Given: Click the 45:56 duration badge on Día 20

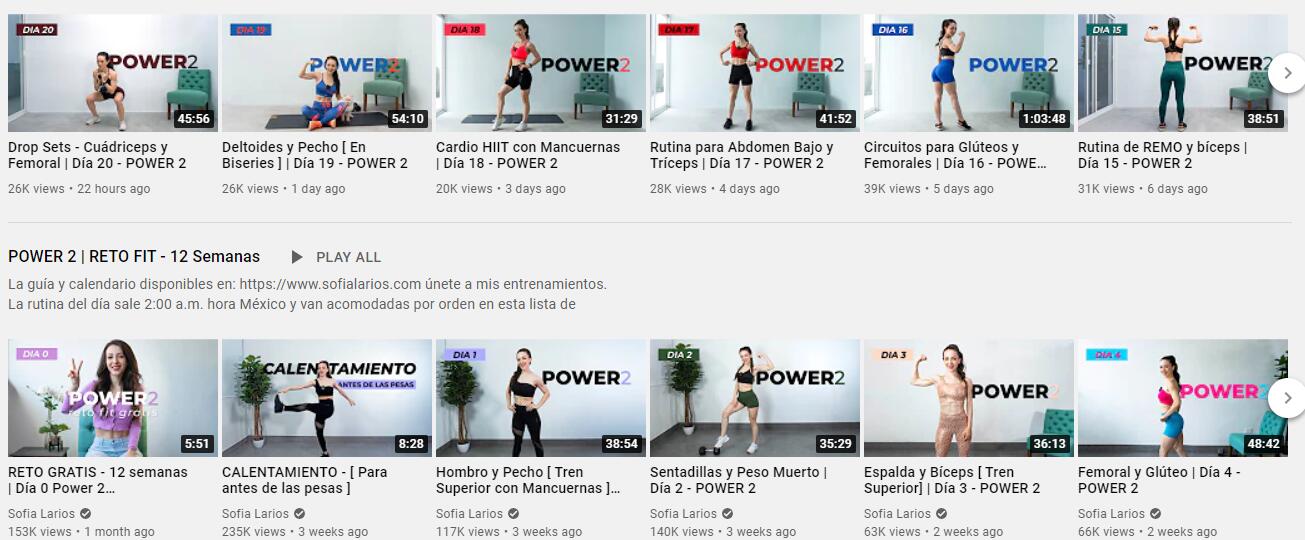Looking at the screenshot, I should (193, 119).
